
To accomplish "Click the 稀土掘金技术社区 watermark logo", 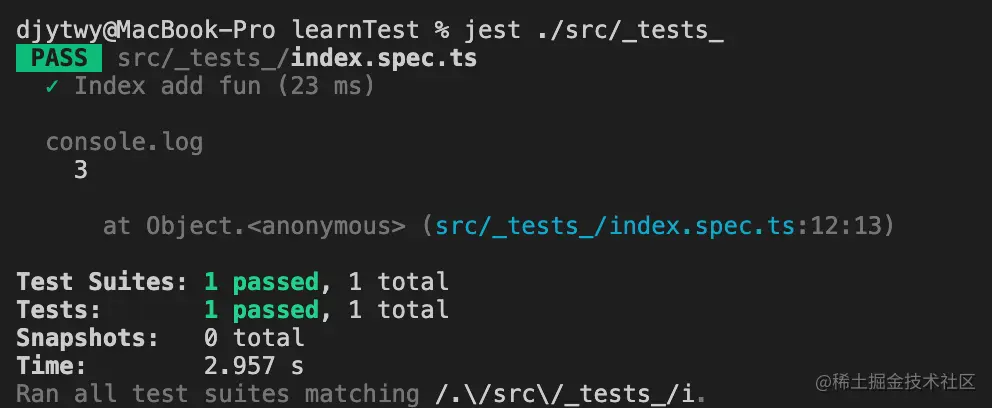I will pyautogui.click(x=895, y=382).
